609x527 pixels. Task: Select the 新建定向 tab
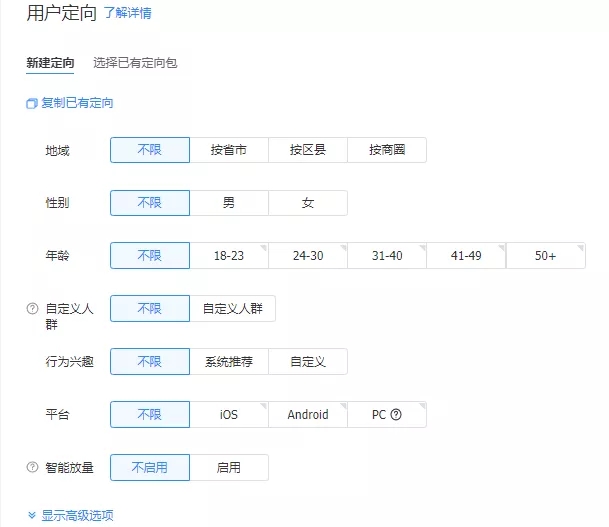pos(50,63)
